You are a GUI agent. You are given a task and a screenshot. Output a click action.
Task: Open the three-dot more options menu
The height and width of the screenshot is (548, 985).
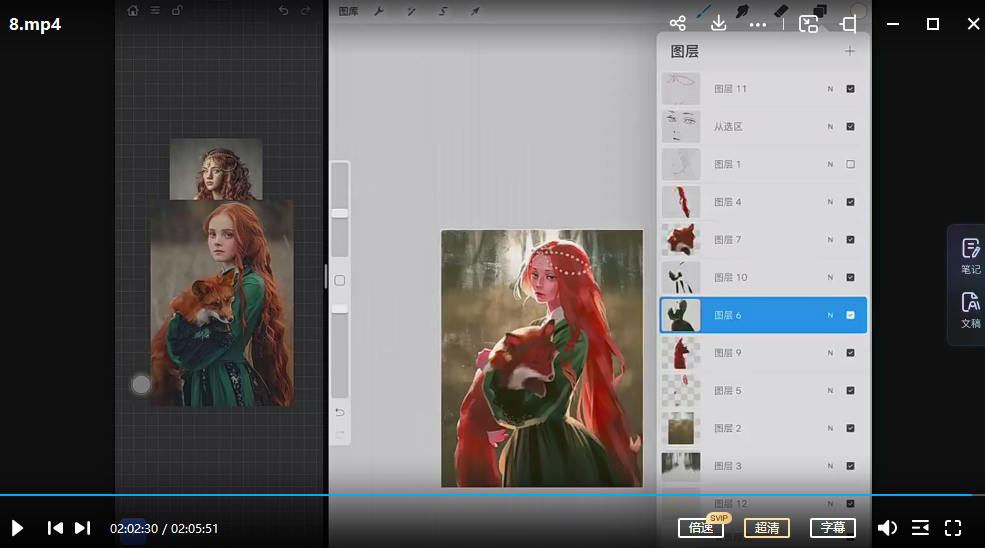click(757, 23)
